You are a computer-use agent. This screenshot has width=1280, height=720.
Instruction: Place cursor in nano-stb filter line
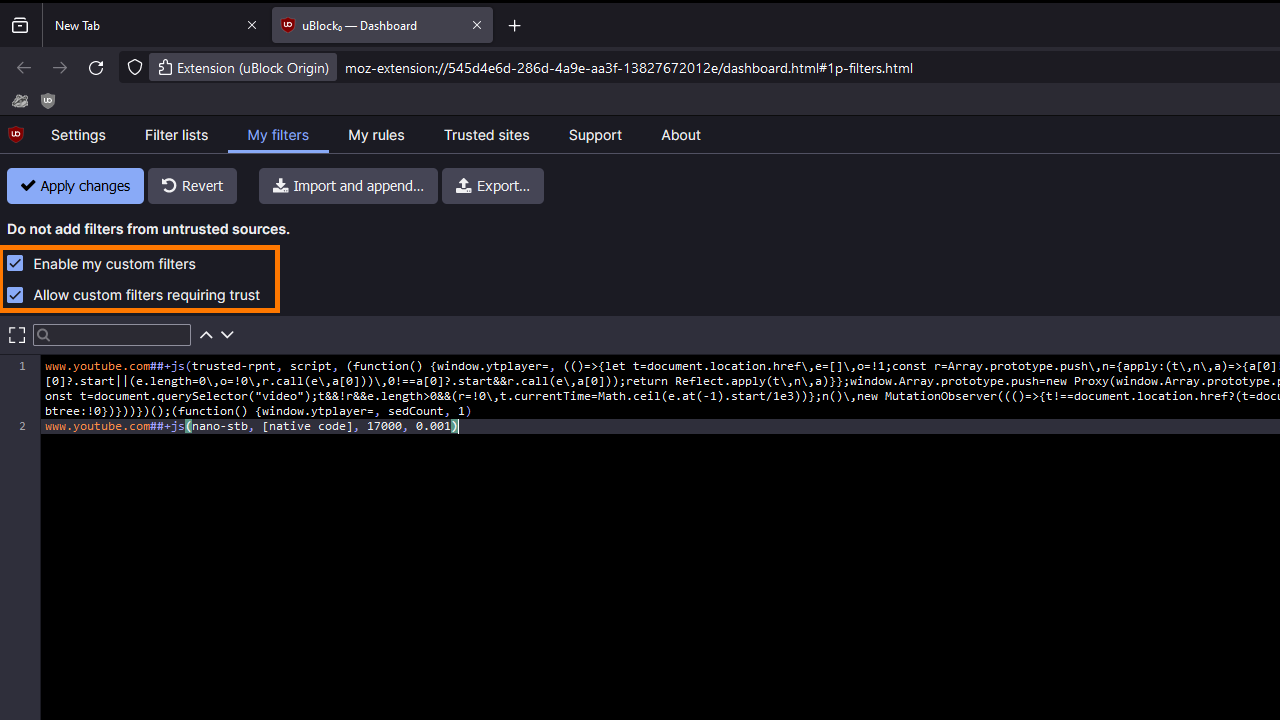pos(251,426)
